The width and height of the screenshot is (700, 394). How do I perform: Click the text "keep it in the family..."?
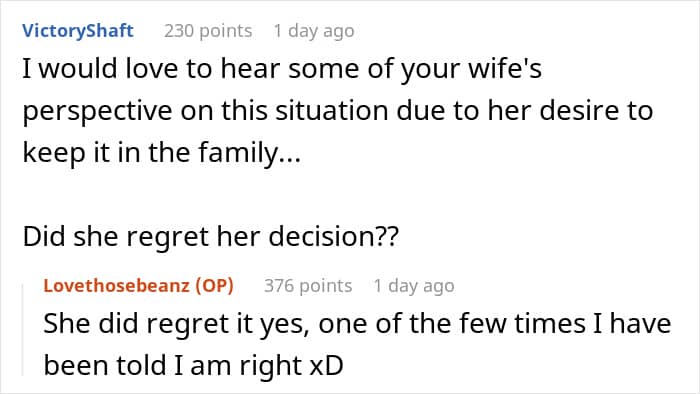162,153
